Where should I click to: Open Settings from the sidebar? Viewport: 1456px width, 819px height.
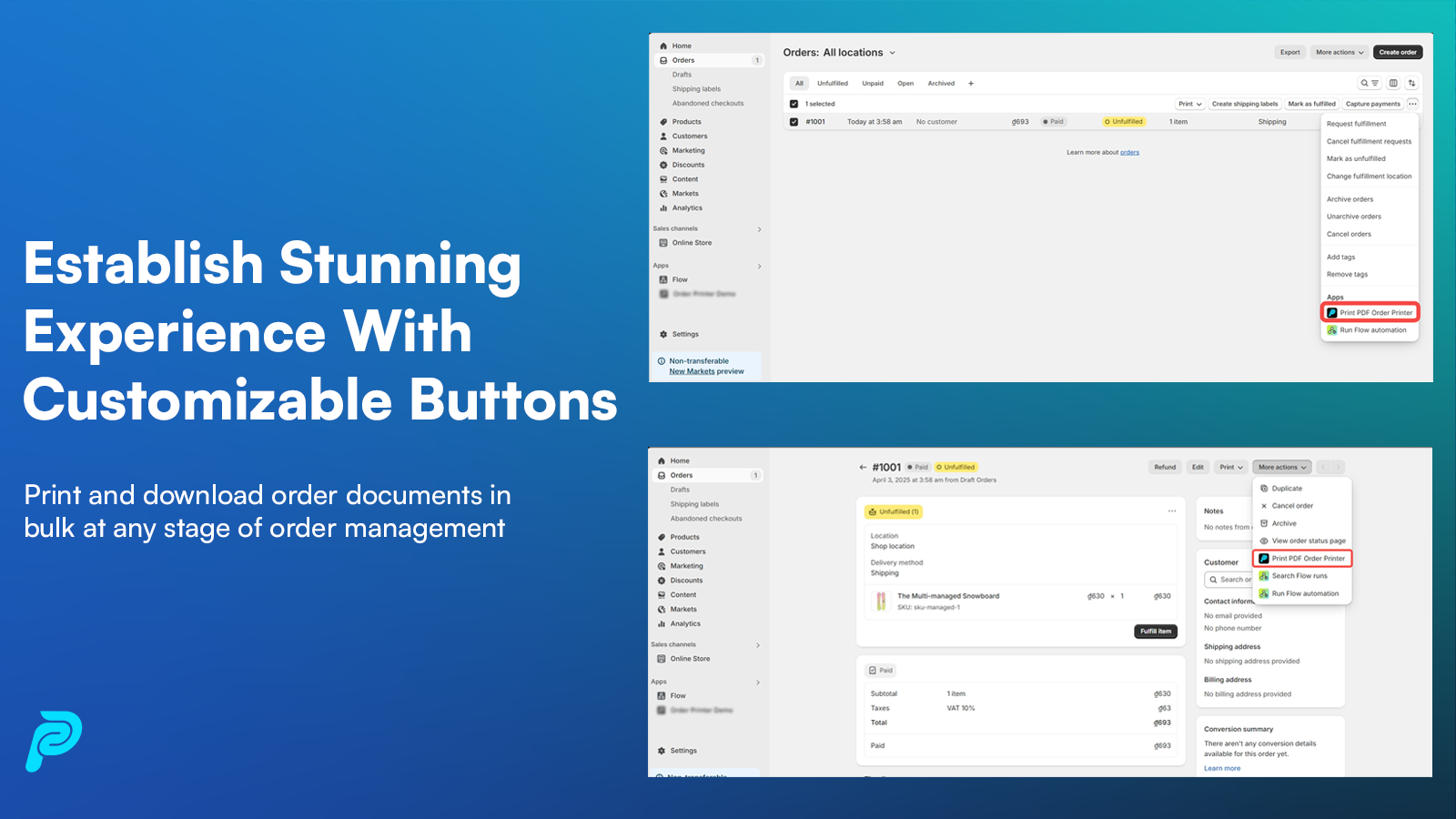(682, 334)
